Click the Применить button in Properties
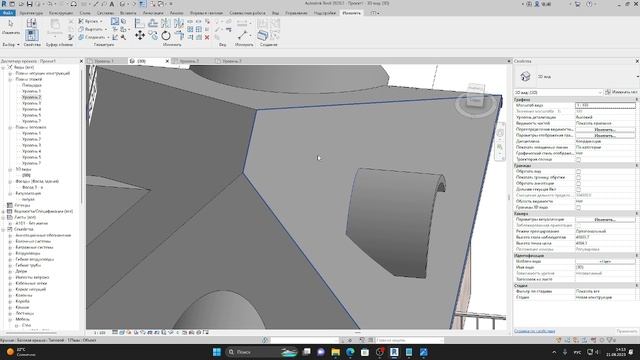The image size is (640, 360). 627,331
